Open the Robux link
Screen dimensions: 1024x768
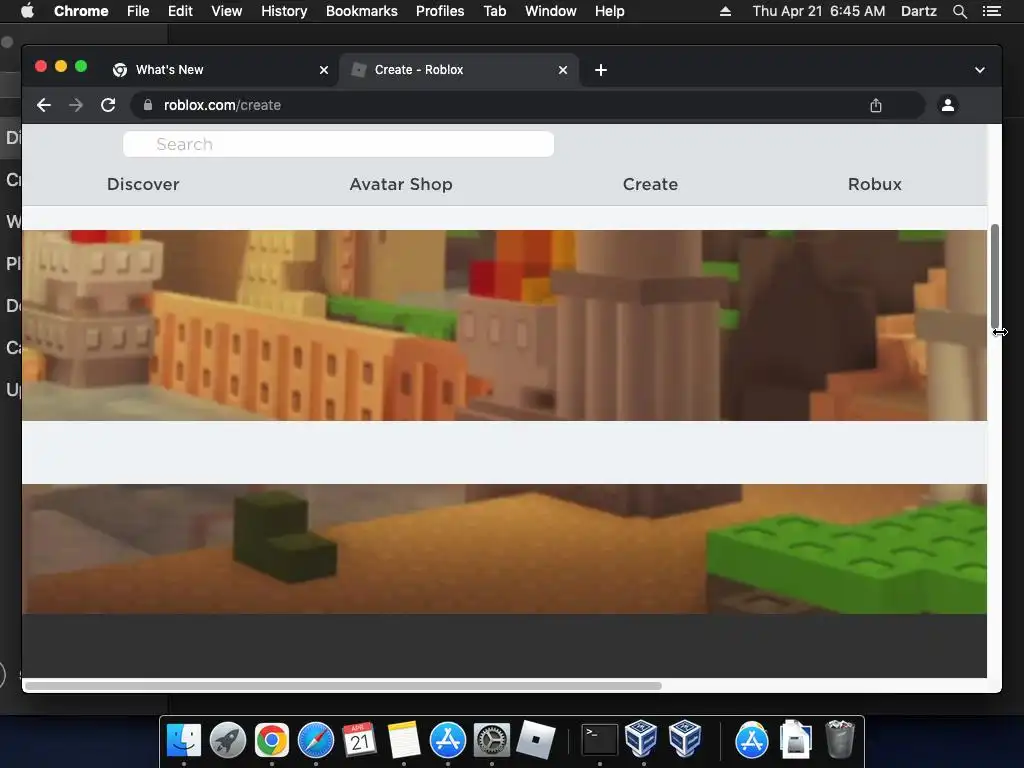874,184
